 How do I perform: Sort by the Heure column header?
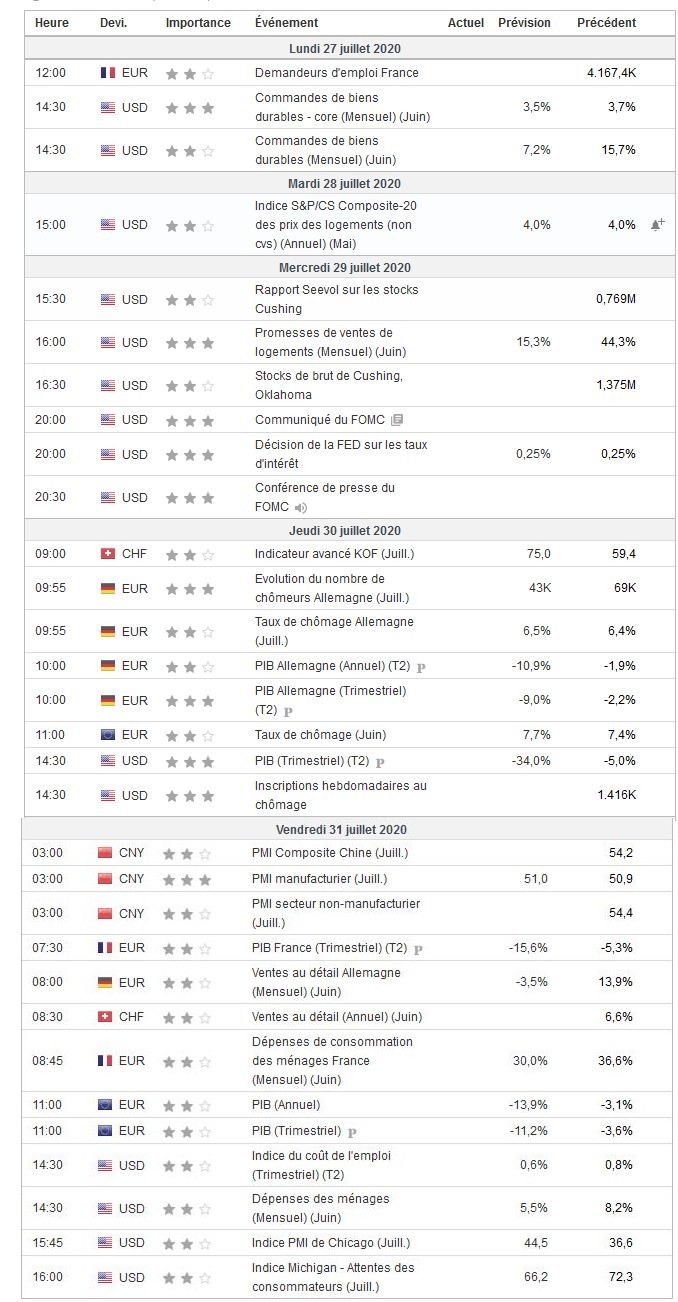point(52,23)
